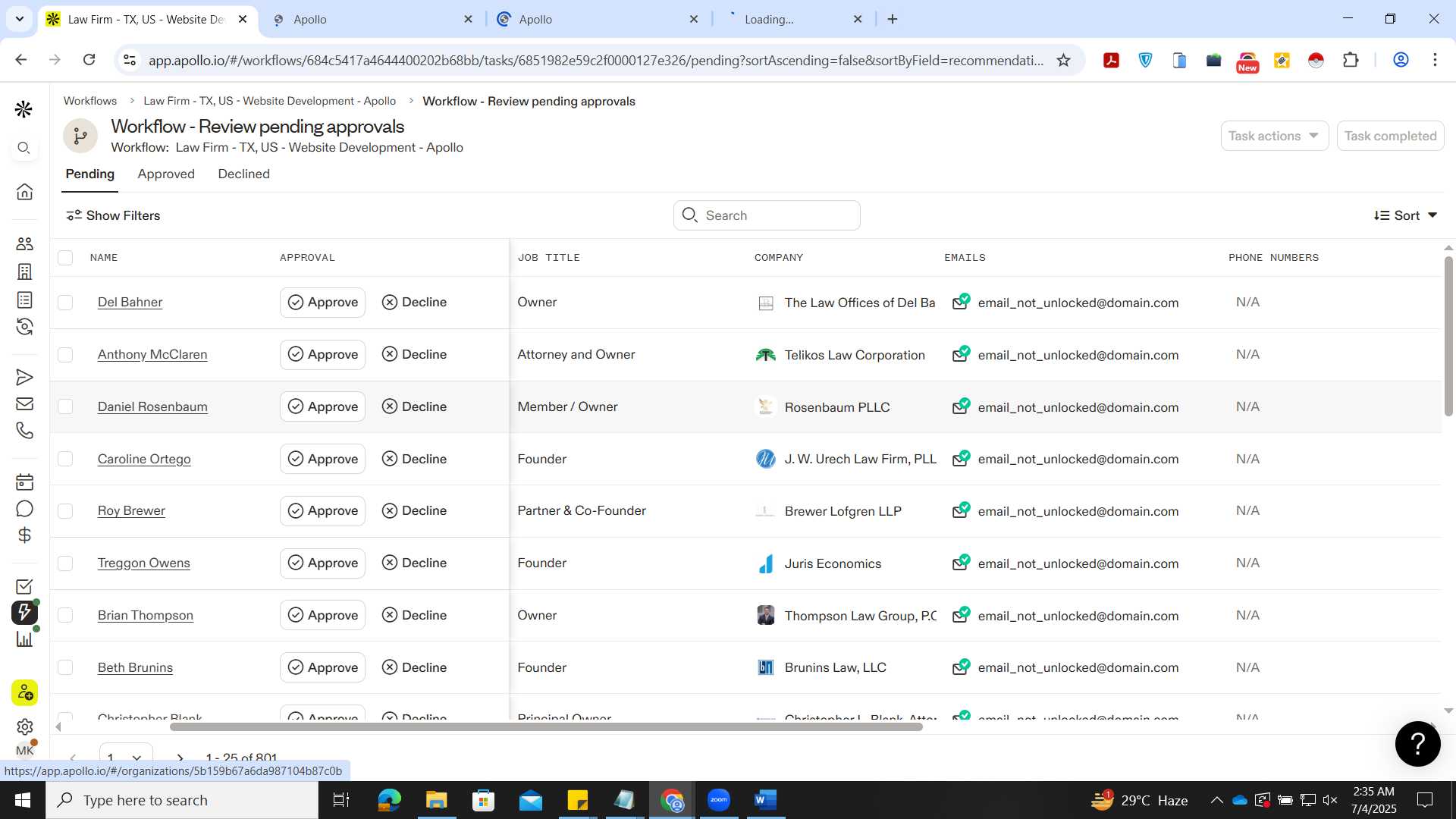Screen dimensions: 1456x819
Task: Open Companies building icon in sidebar
Action: point(24,271)
